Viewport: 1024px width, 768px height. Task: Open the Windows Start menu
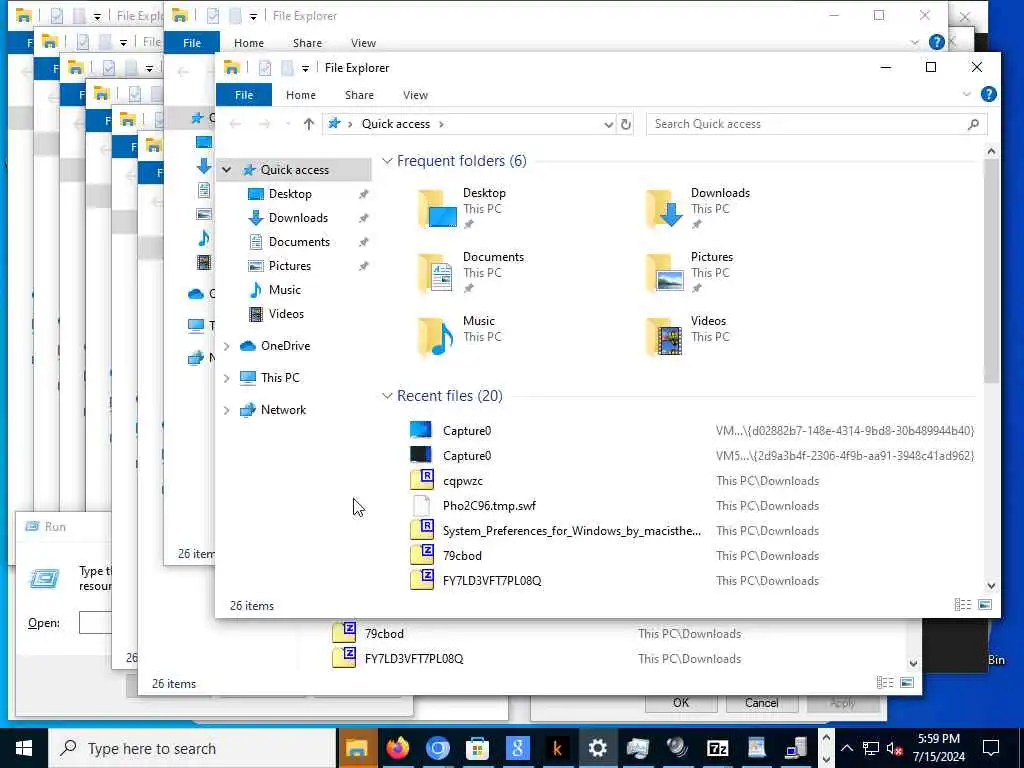pos(24,748)
